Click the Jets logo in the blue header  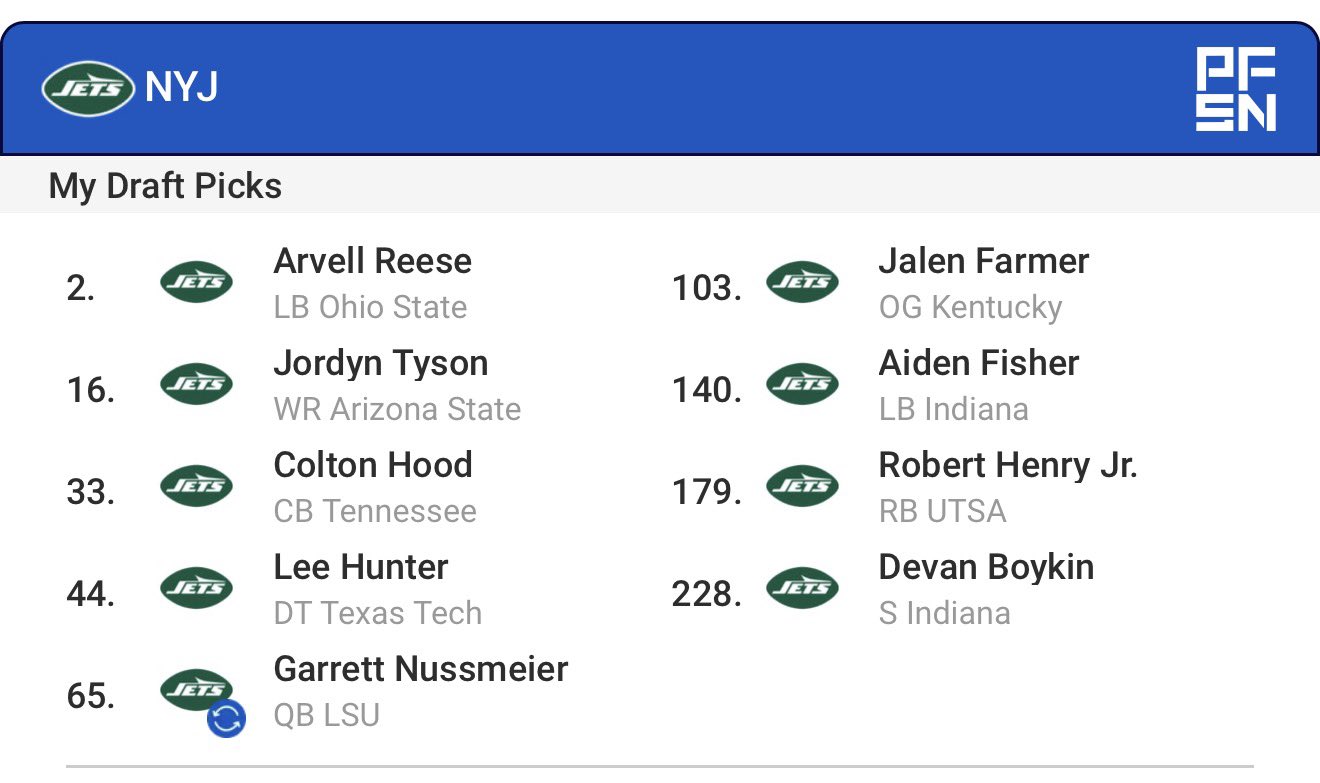[88, 89]
